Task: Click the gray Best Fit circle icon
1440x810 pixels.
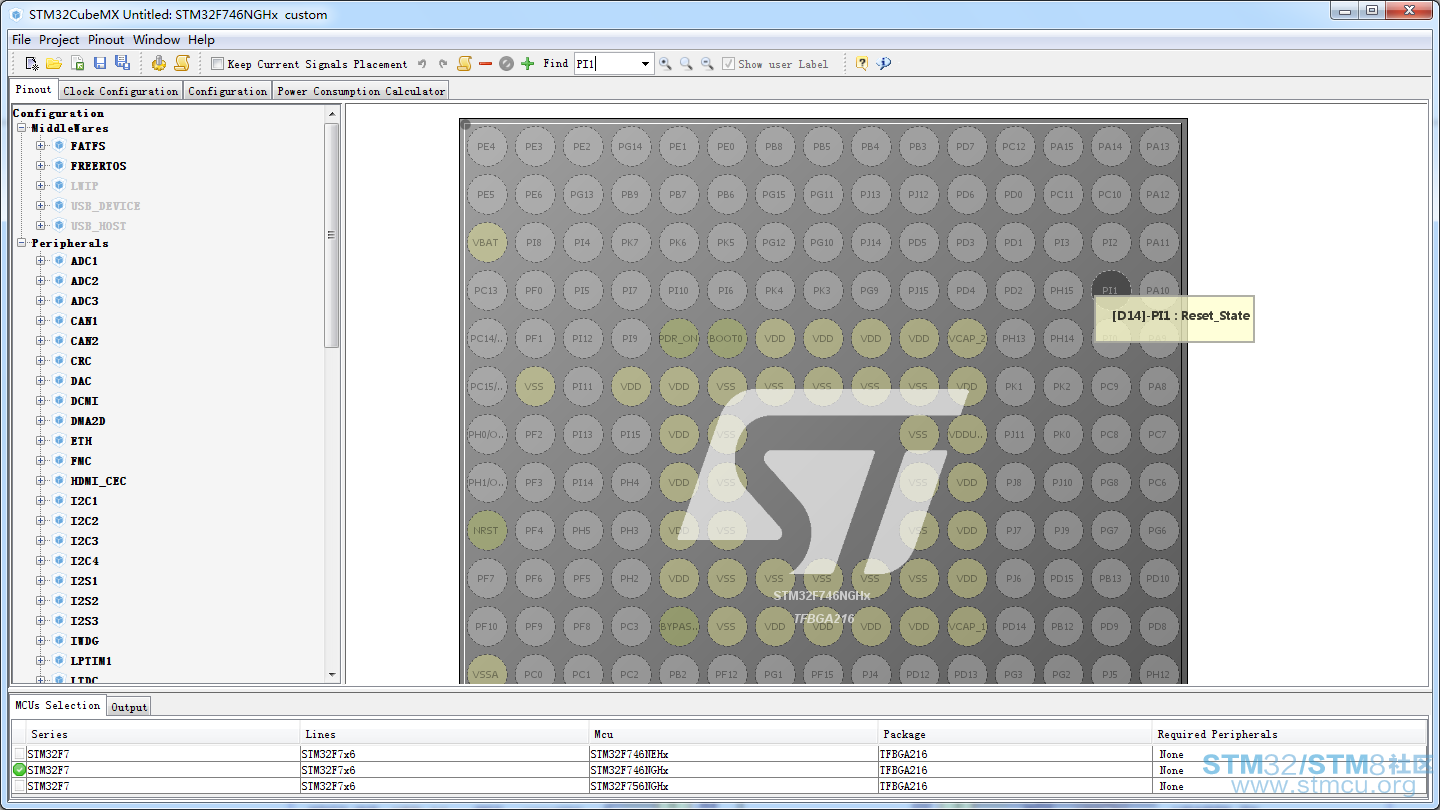Action: [x=506, y=64]
